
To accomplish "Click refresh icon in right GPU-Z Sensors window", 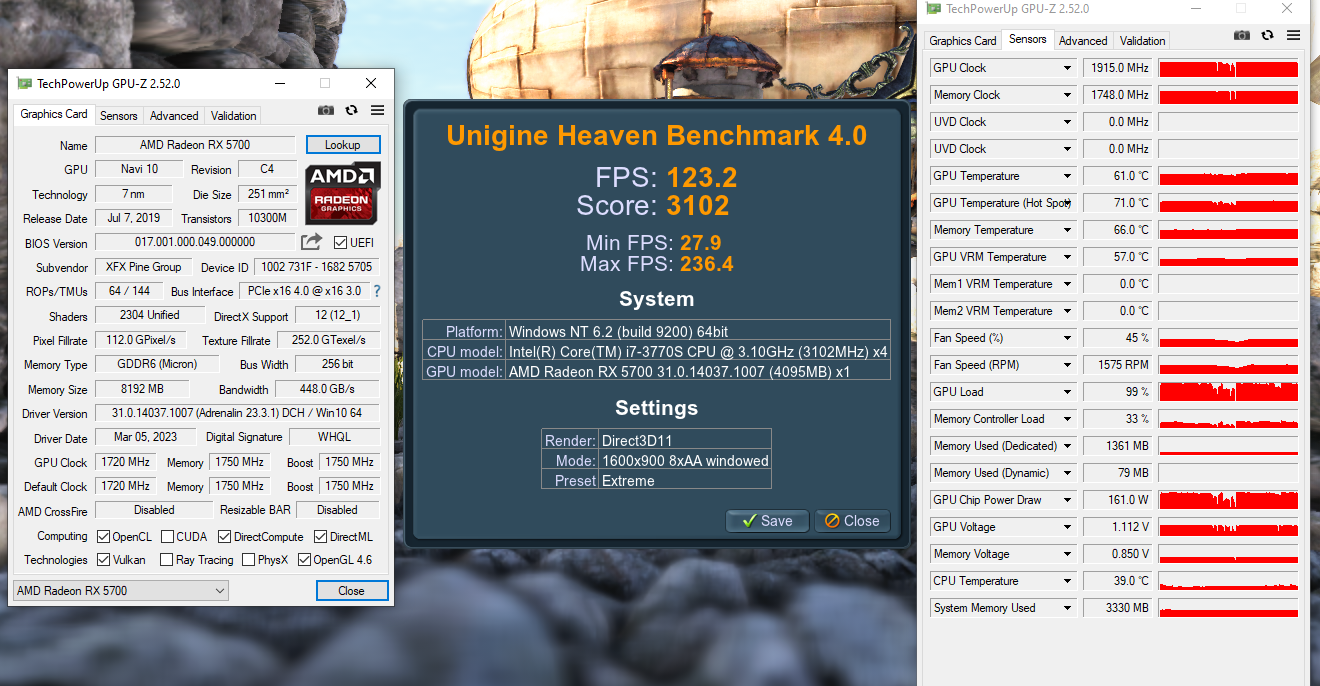I will click(1268, 35).
